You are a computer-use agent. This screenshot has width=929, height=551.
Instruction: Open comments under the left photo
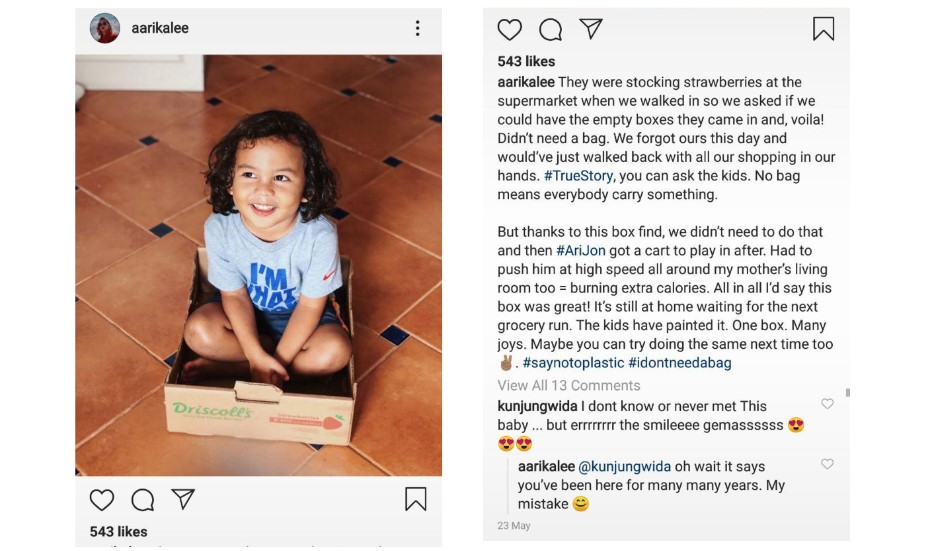coord(143,499)
